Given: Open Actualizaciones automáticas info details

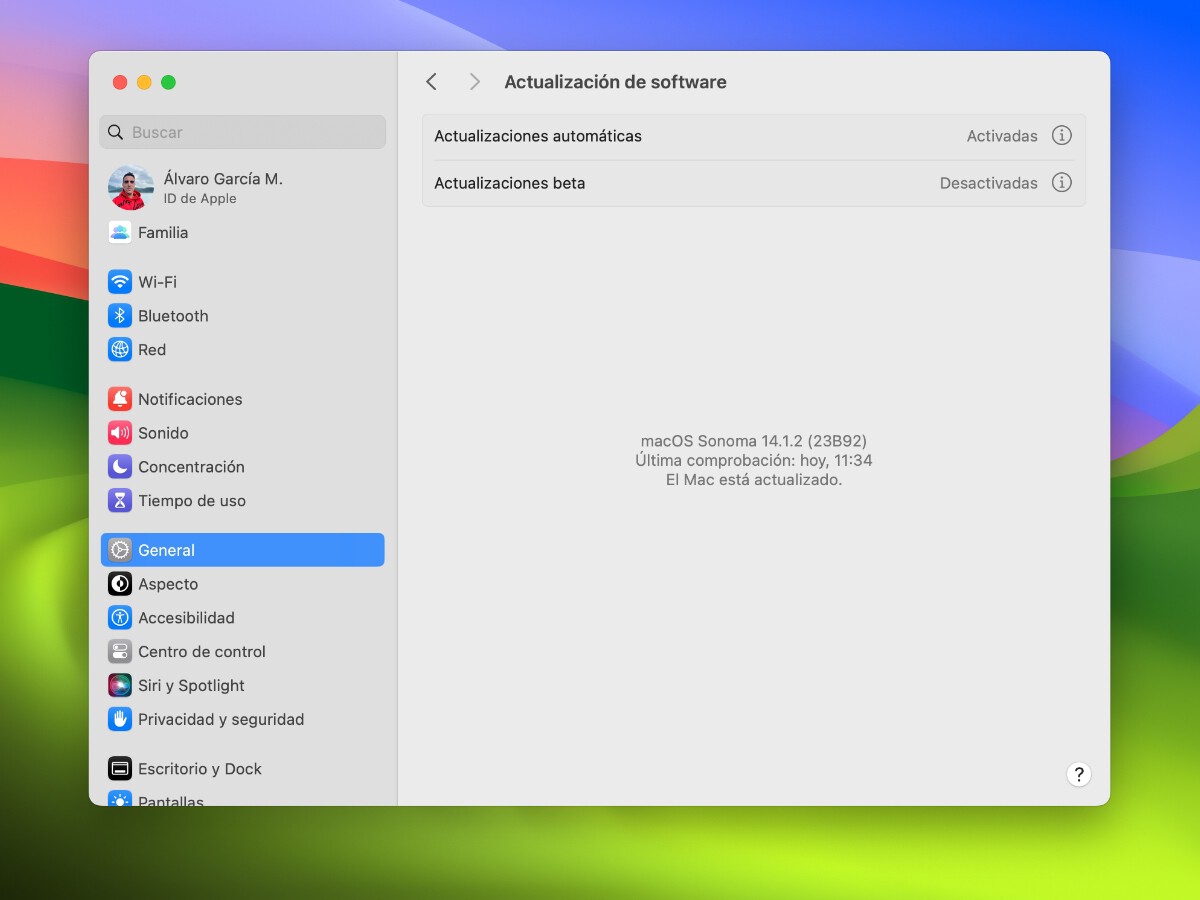Looking at the screenshot, I should [1062, 135].
